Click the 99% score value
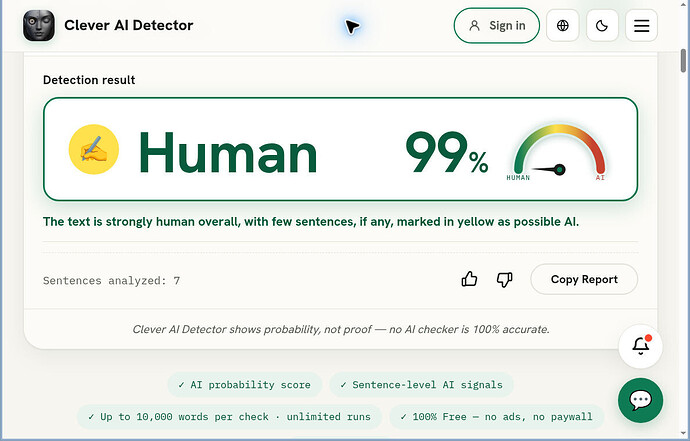The width and height of the screenshot is (690, 441). pyautogui.click(x=447, y=152)
